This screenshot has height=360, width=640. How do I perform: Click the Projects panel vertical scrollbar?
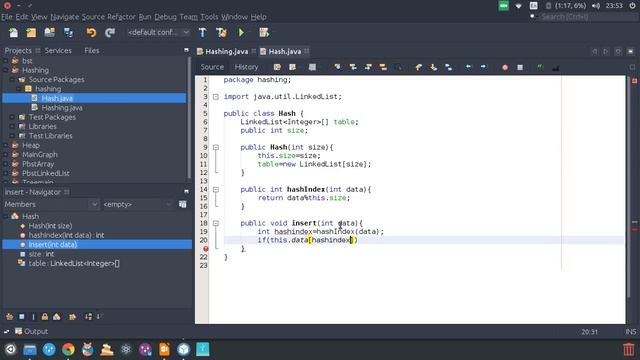(189, 118)
